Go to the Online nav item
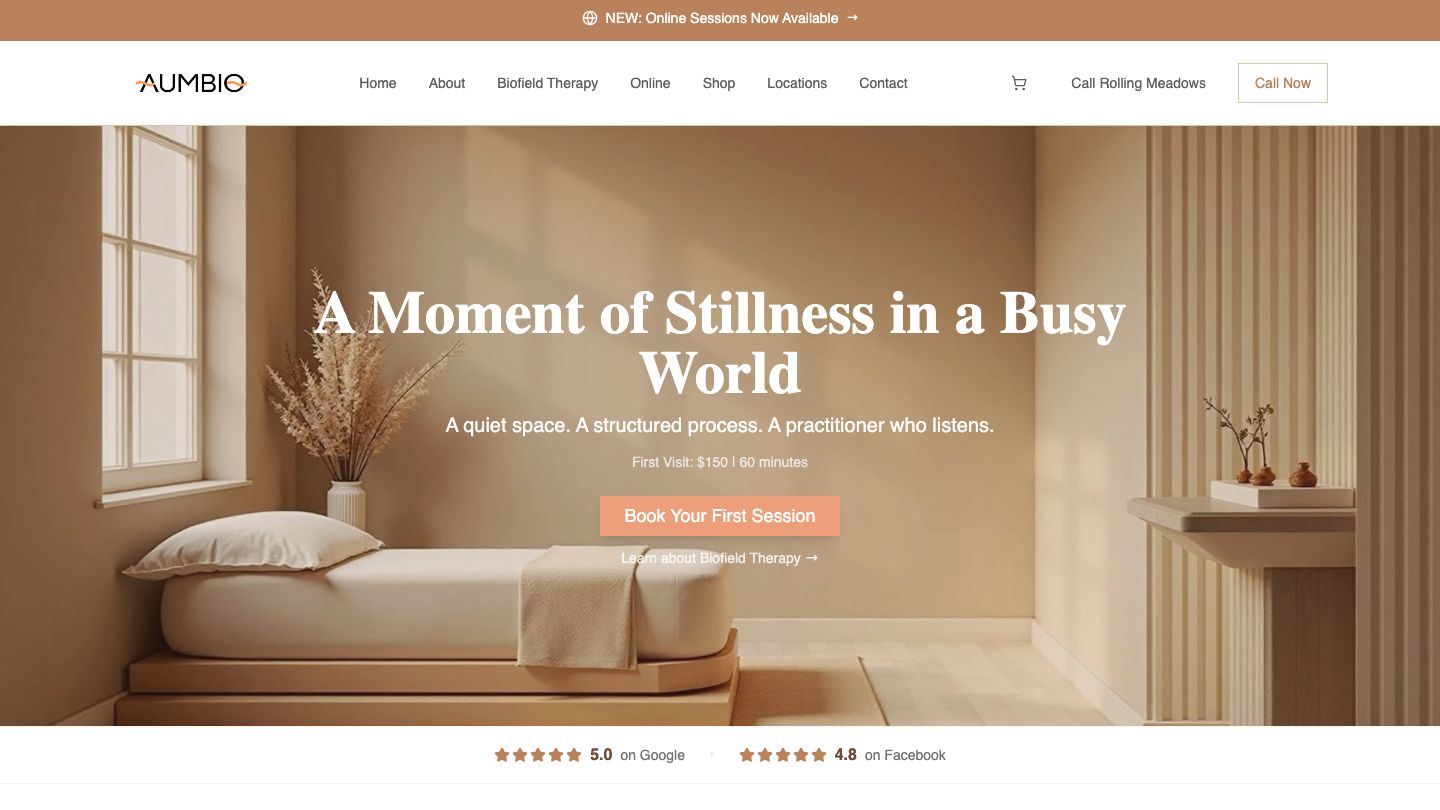This screenshot has width=1440, height=810. point(650,83)
